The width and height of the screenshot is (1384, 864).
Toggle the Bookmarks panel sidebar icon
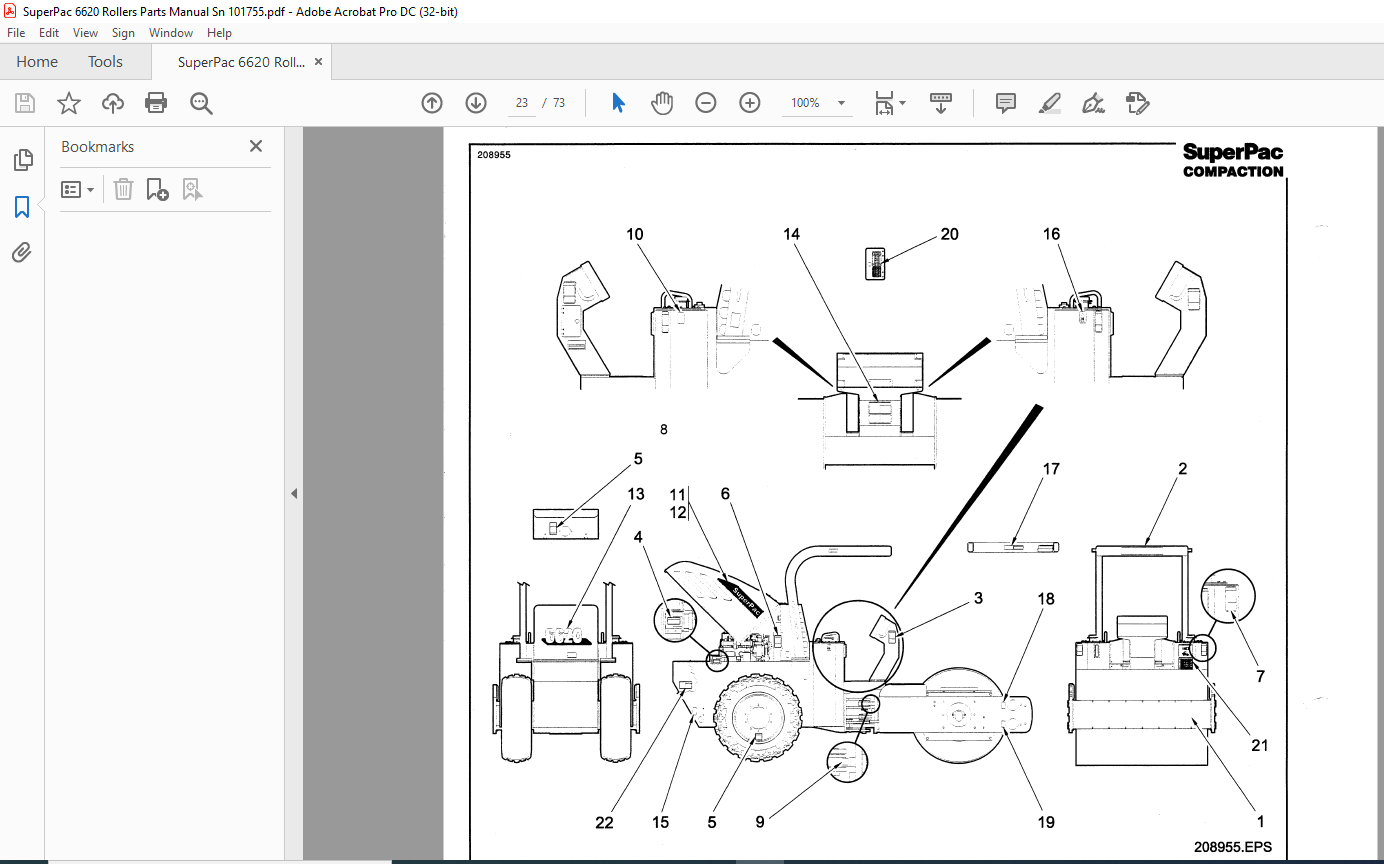point(22,207)
